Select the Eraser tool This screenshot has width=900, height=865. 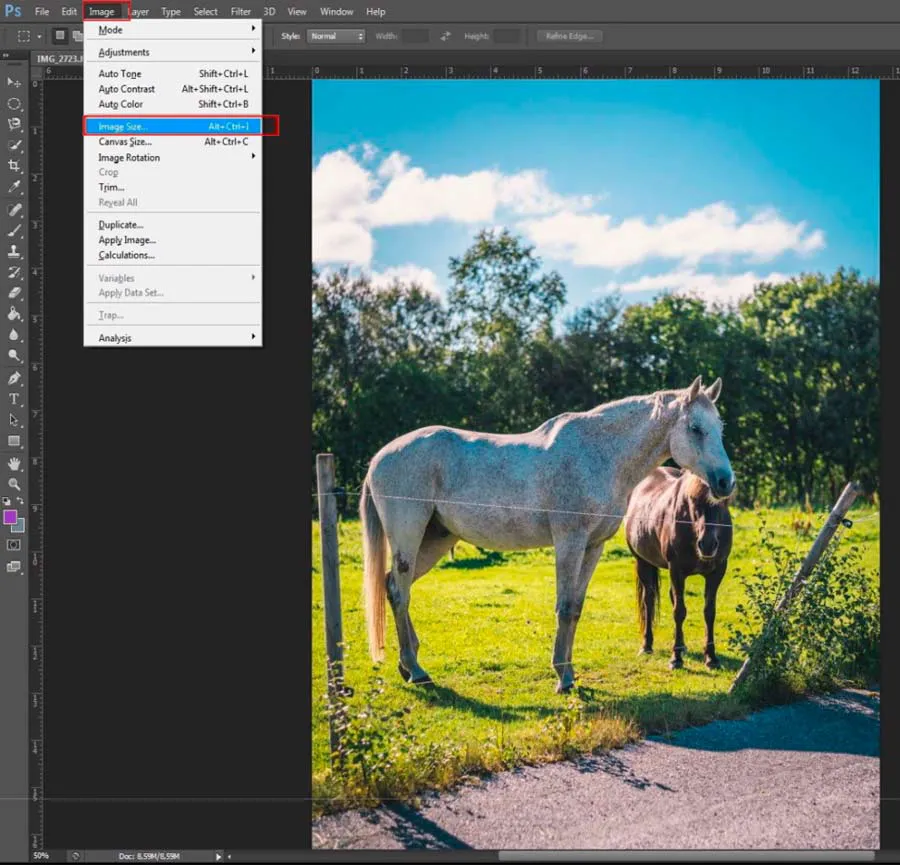pyautogui.click(x=14, y=293)
